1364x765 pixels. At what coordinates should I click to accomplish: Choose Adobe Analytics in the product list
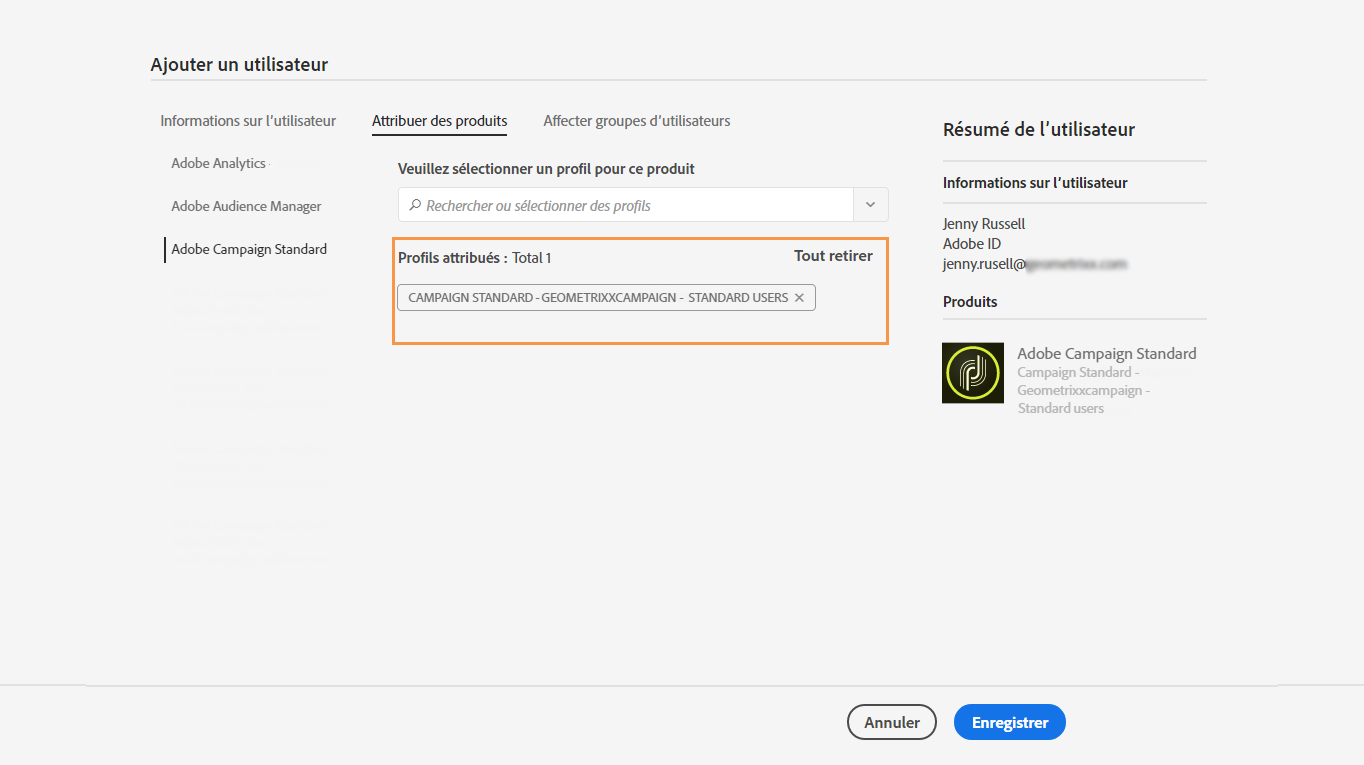218,163
